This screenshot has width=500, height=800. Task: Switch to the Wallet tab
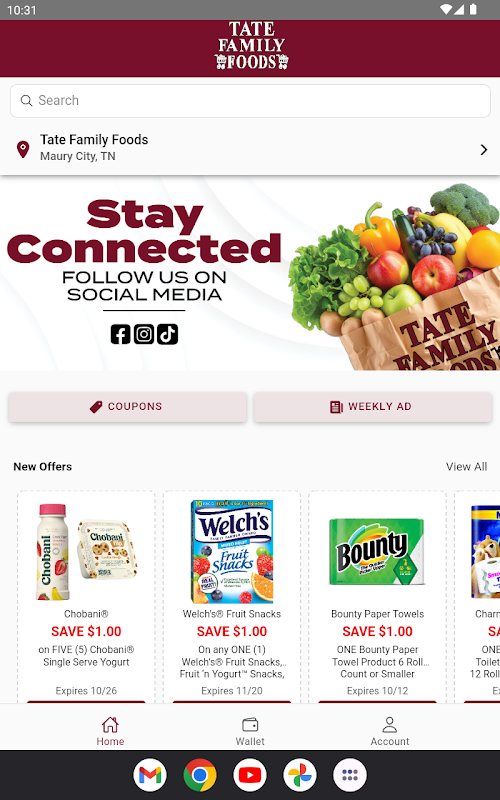click(x=250, y=731)
